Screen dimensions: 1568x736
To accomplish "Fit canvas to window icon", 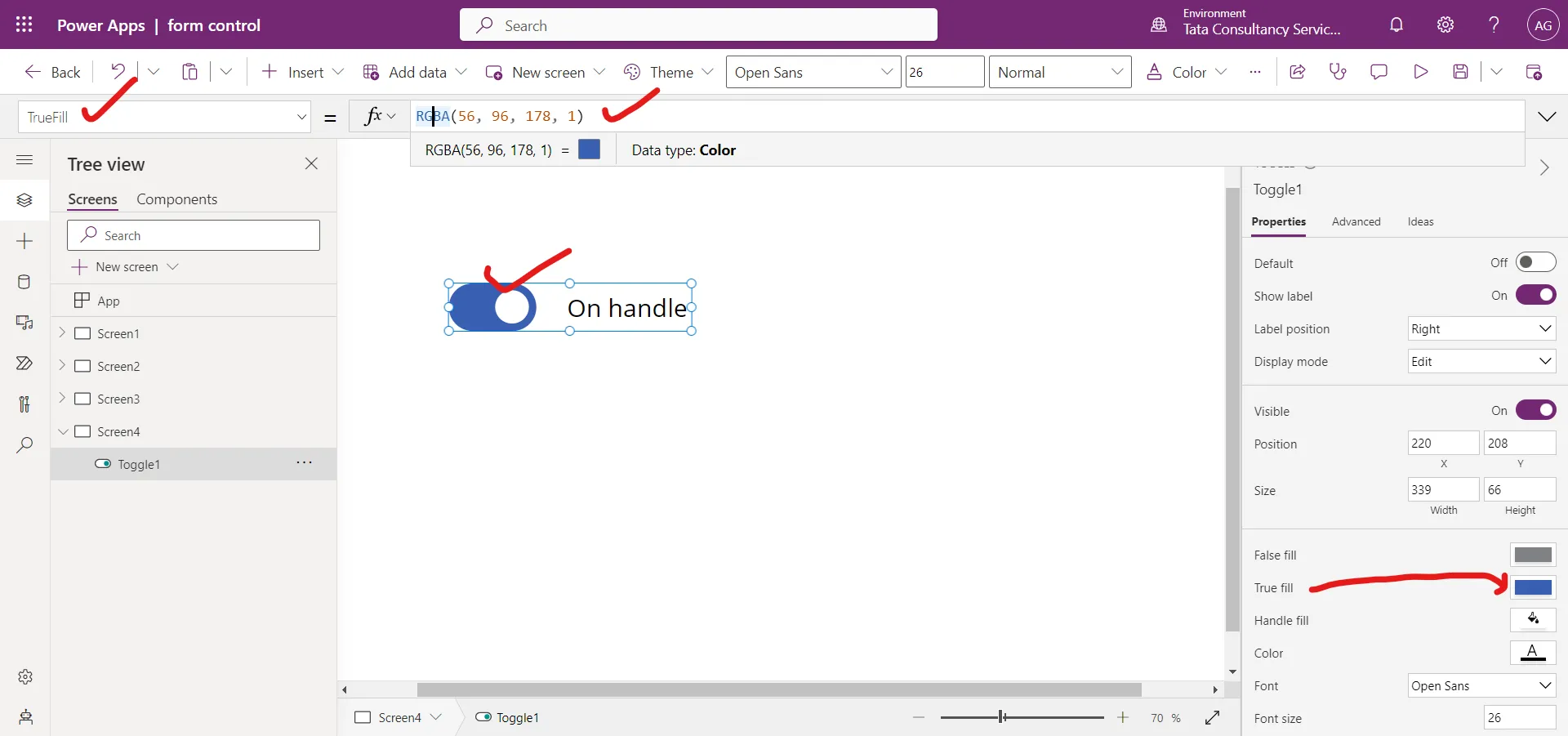I will (x=1212, y=717).
